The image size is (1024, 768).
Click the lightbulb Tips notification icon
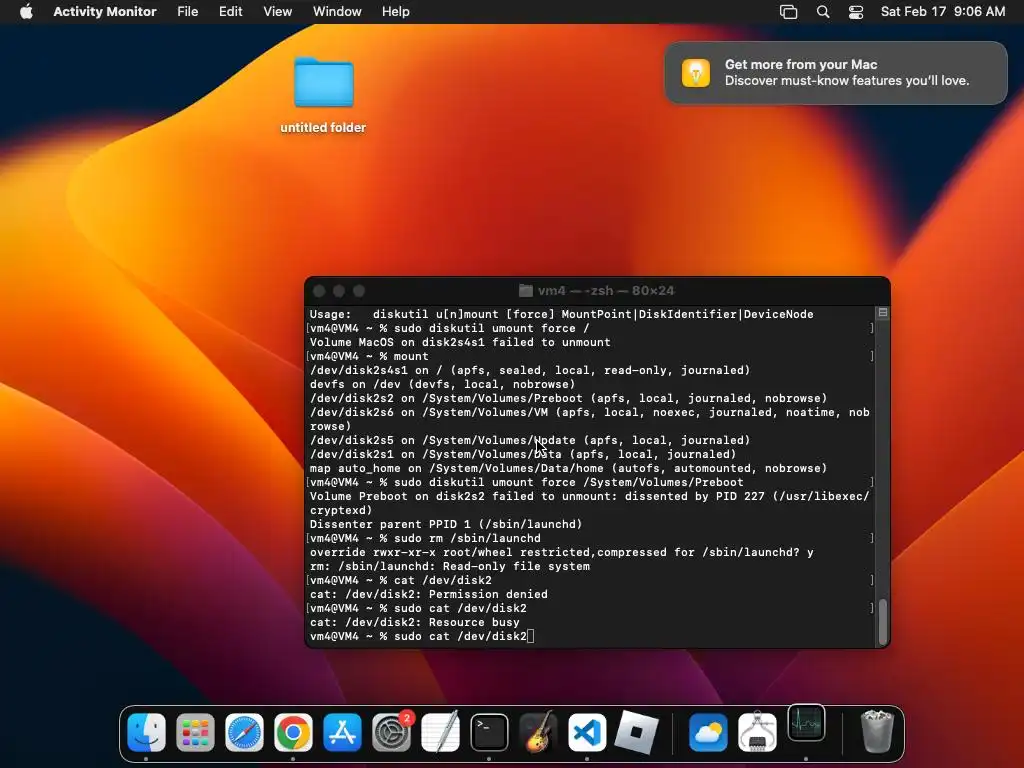coord(696,72)
